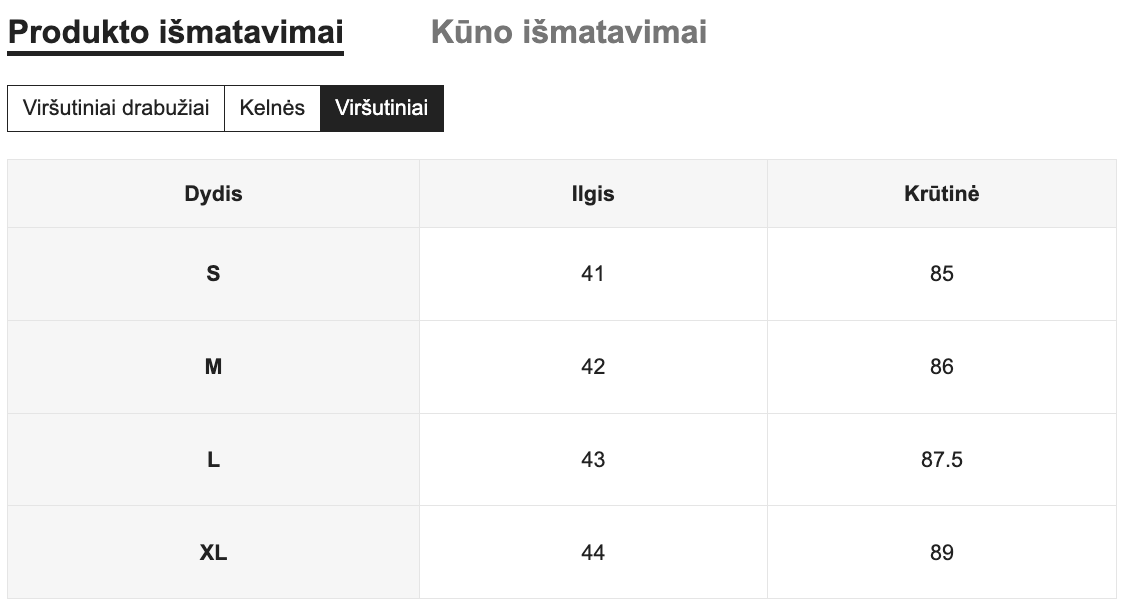Select the size XL row label

click(213, 552)
